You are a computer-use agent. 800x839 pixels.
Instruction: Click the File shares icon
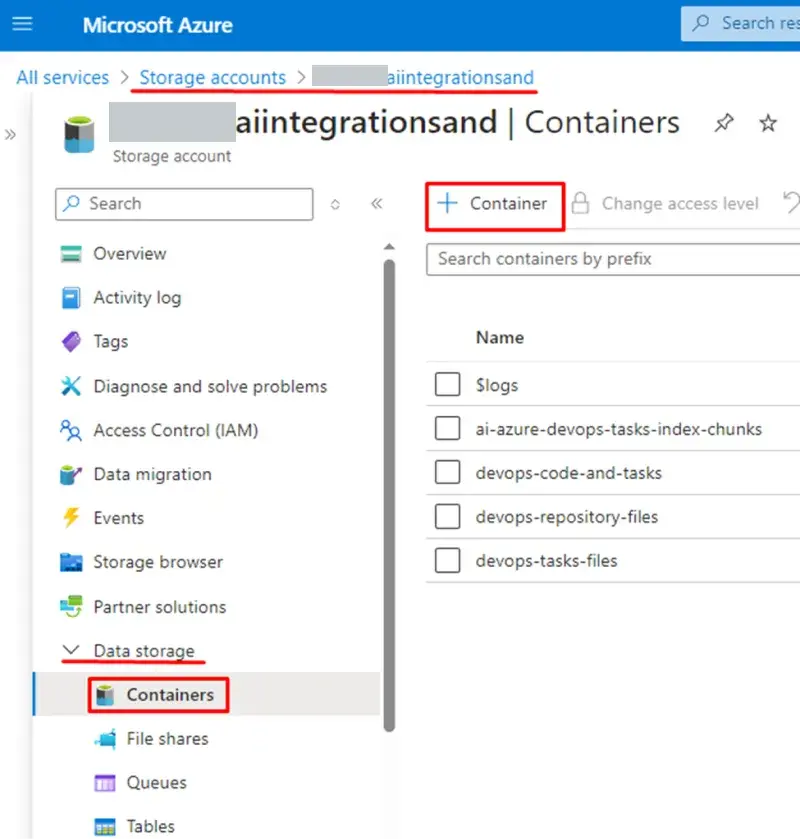tap(105, 739)
